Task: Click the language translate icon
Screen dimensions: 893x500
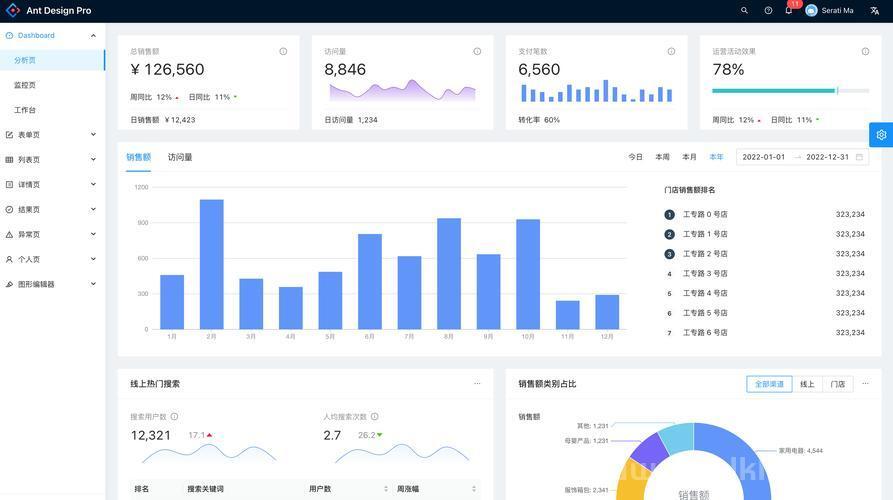Action: click(x=874, y=10)
